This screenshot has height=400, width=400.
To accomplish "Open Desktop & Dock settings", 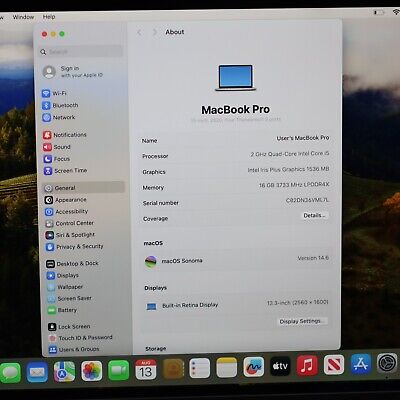I will pos(72,264).
